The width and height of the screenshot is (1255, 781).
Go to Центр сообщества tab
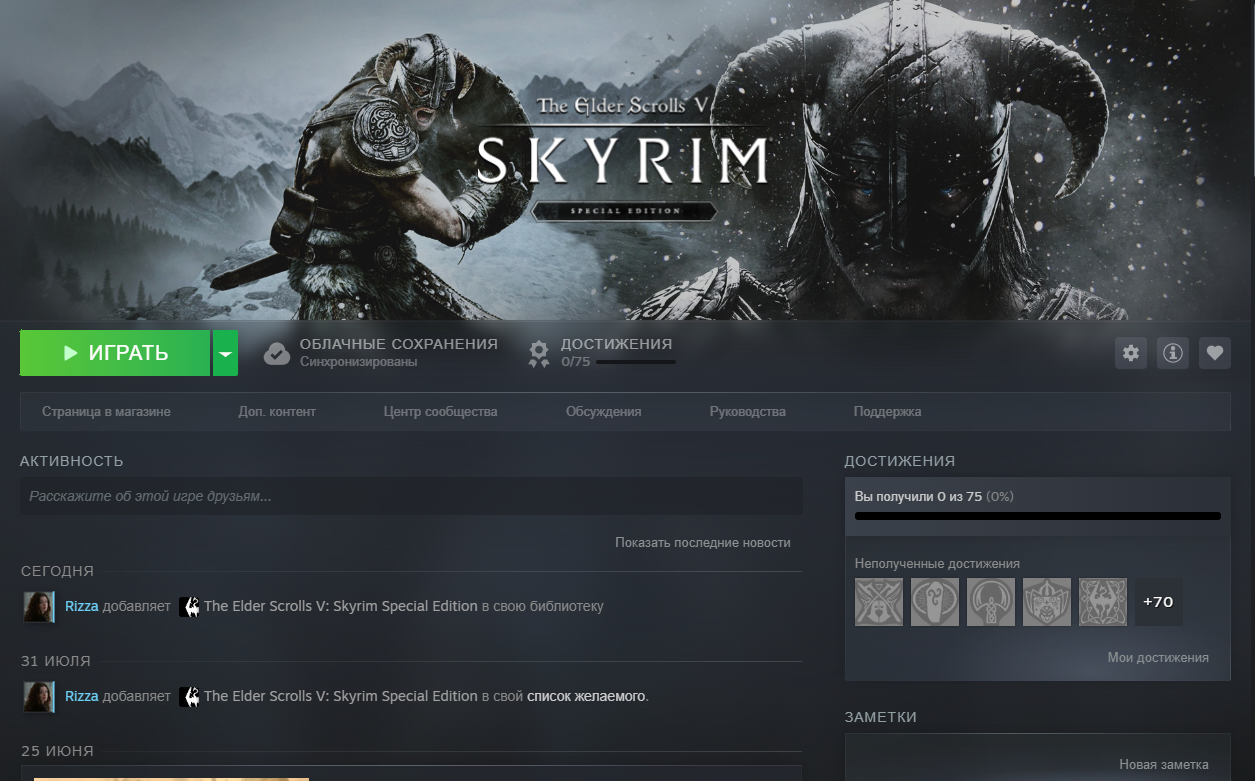pos(440,411)
